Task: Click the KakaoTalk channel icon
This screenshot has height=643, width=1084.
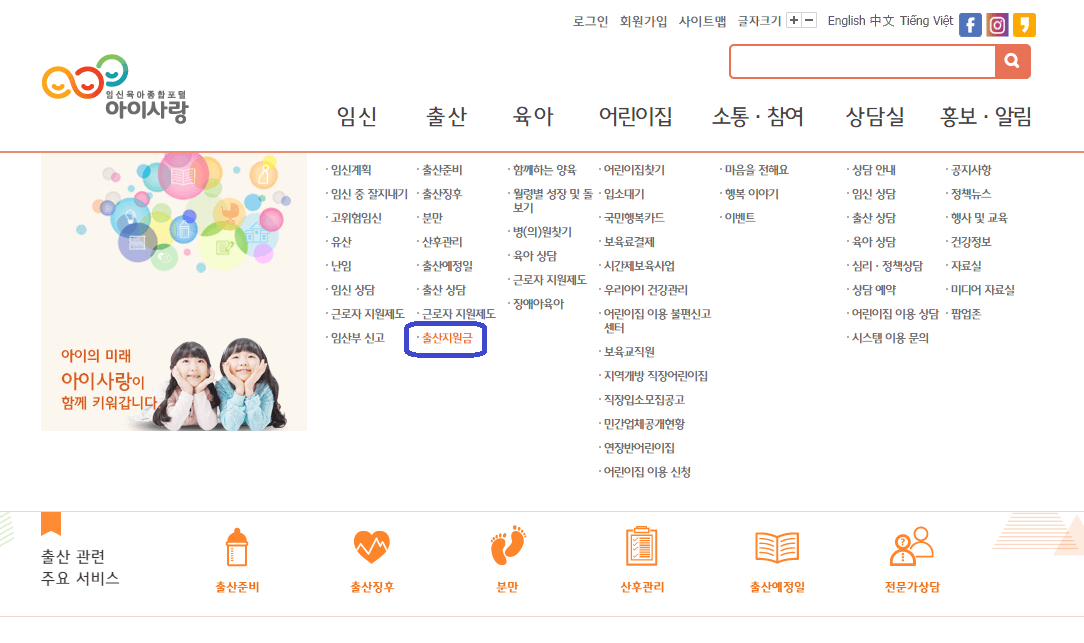Action: (x=1023, y=24)
